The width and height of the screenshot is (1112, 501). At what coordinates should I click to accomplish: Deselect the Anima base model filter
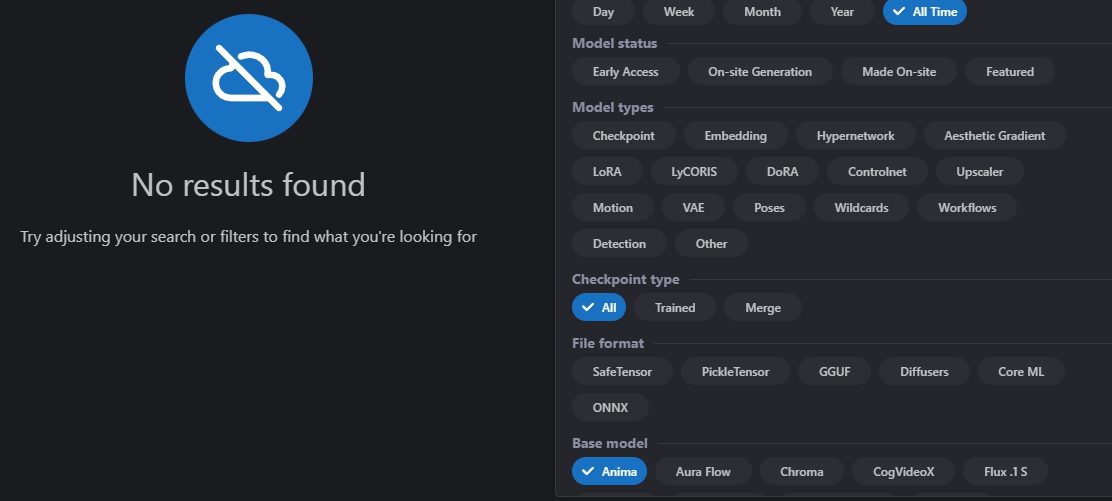609,471
